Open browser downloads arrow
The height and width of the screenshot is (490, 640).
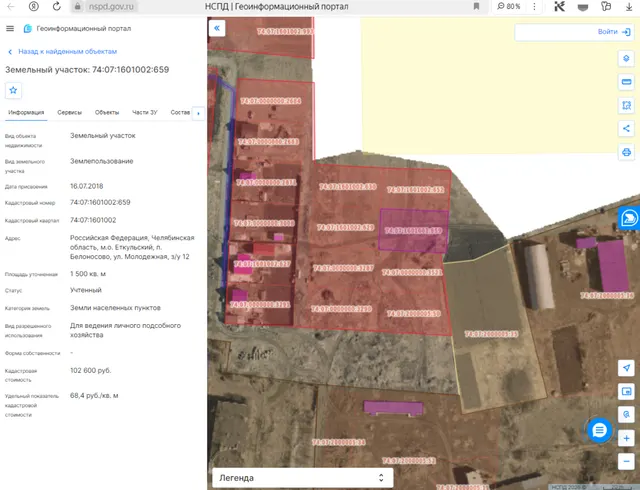coord(629,6)
